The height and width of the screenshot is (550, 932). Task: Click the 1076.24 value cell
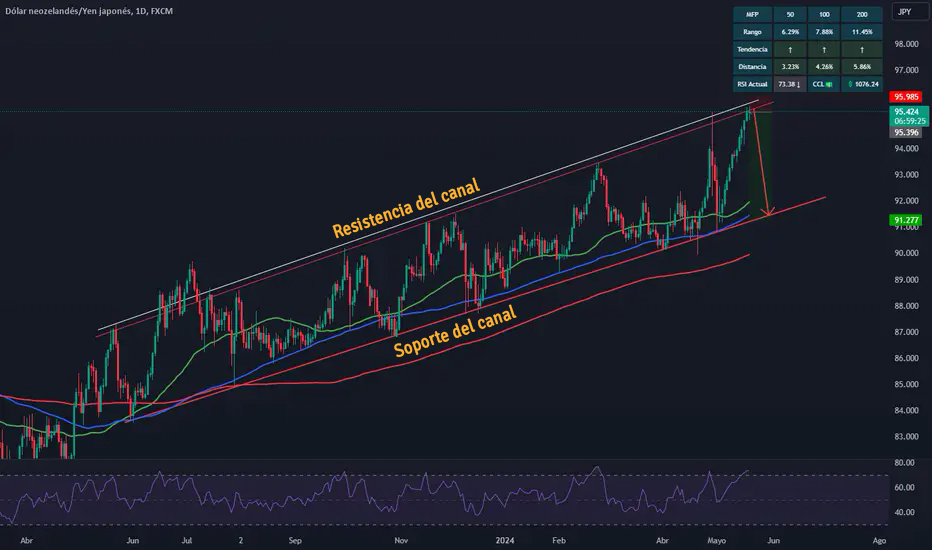(x=861, y=85)
